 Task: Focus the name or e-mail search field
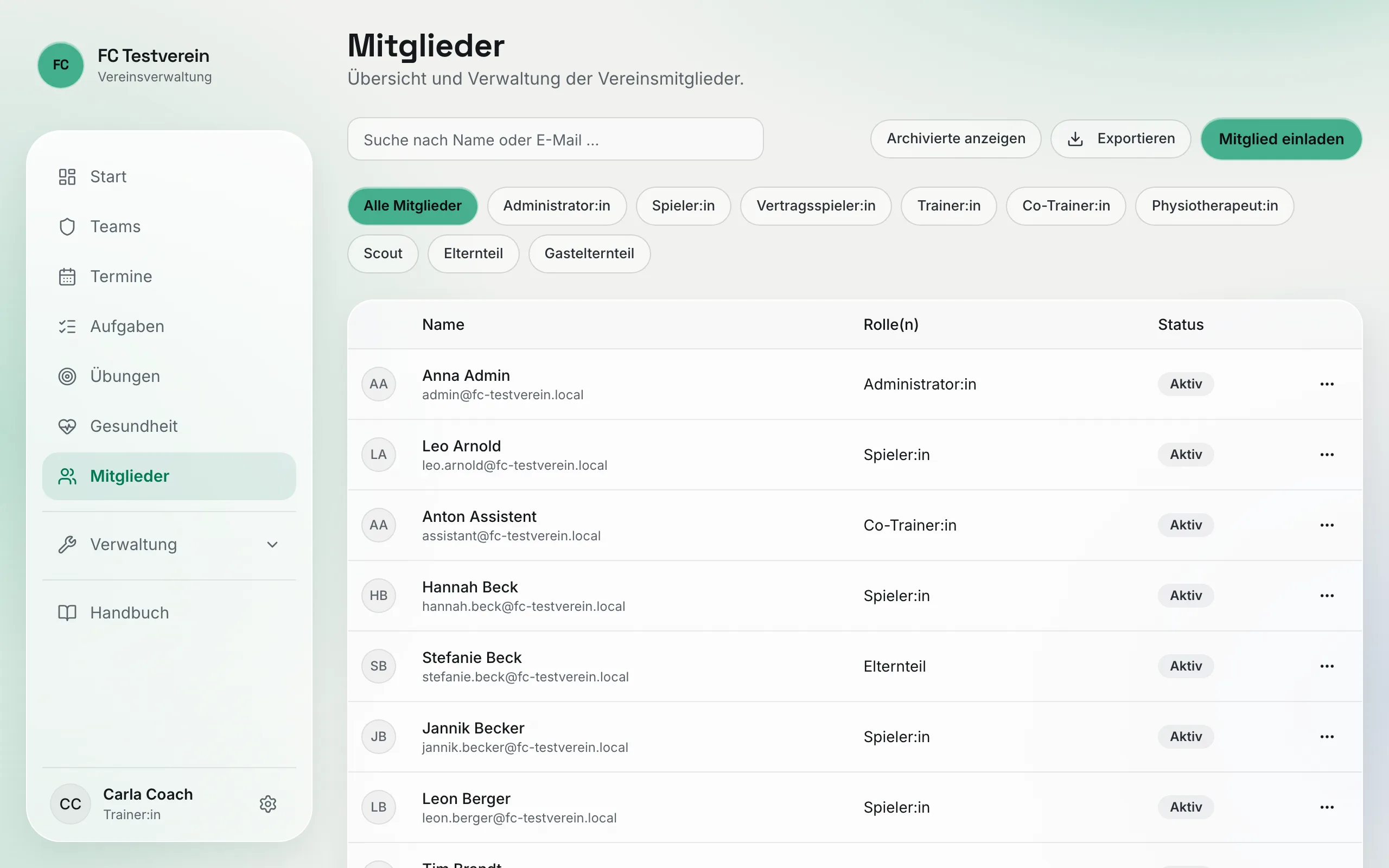(555, 139)
